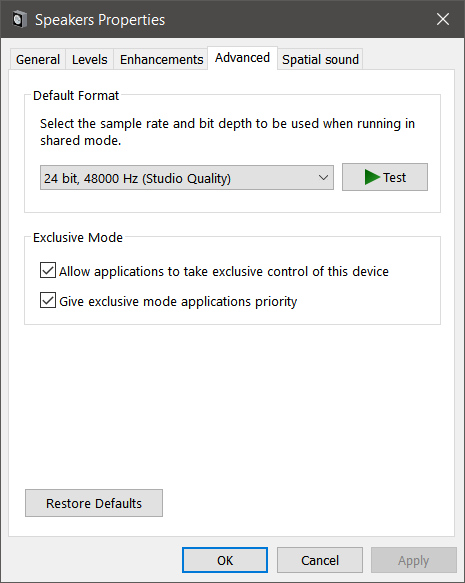Click the 'Give exclusive mode applications priority' label text
465x583 pixels.
178,301
